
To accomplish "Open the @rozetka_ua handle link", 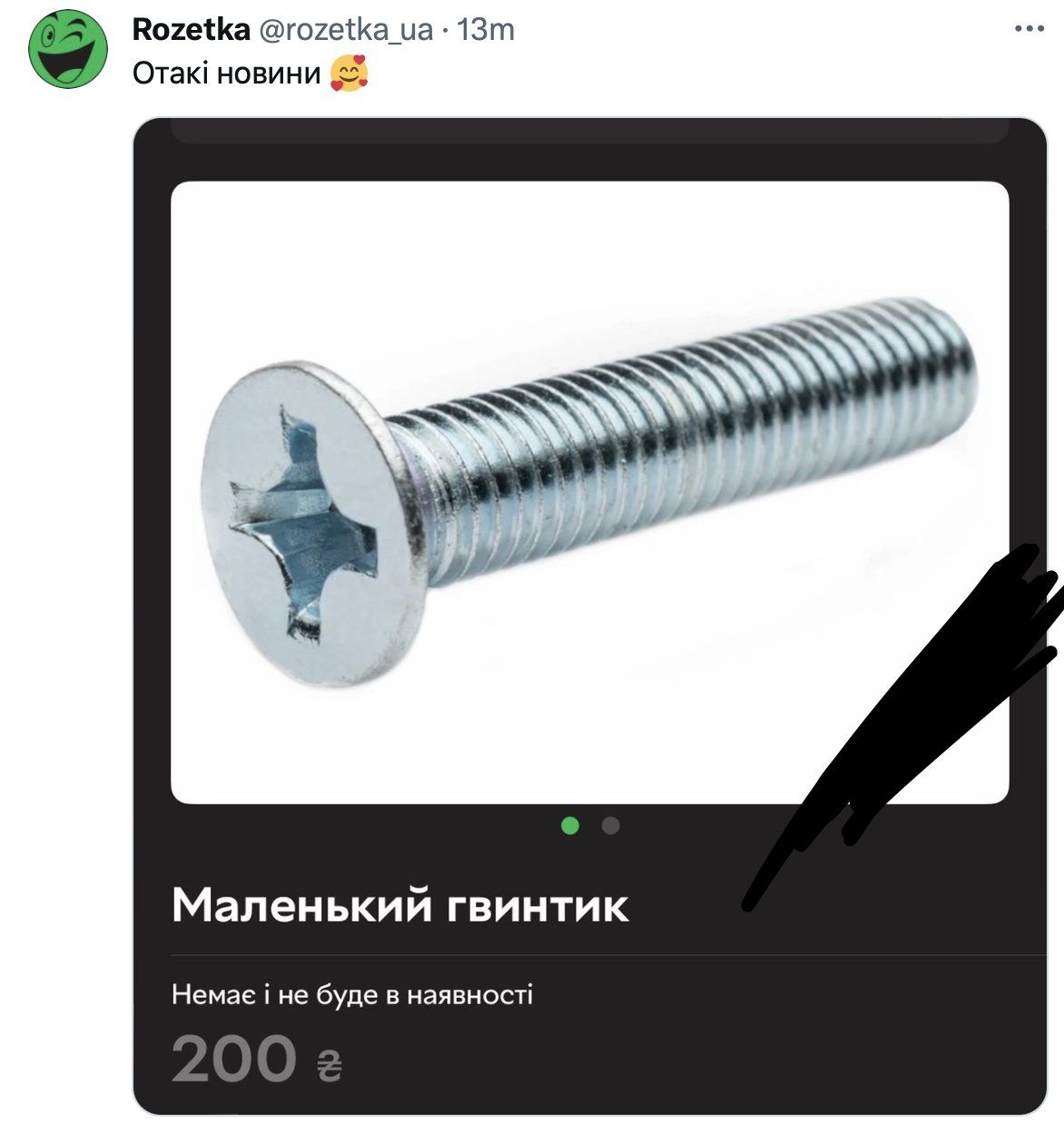I will click(346, 30).
